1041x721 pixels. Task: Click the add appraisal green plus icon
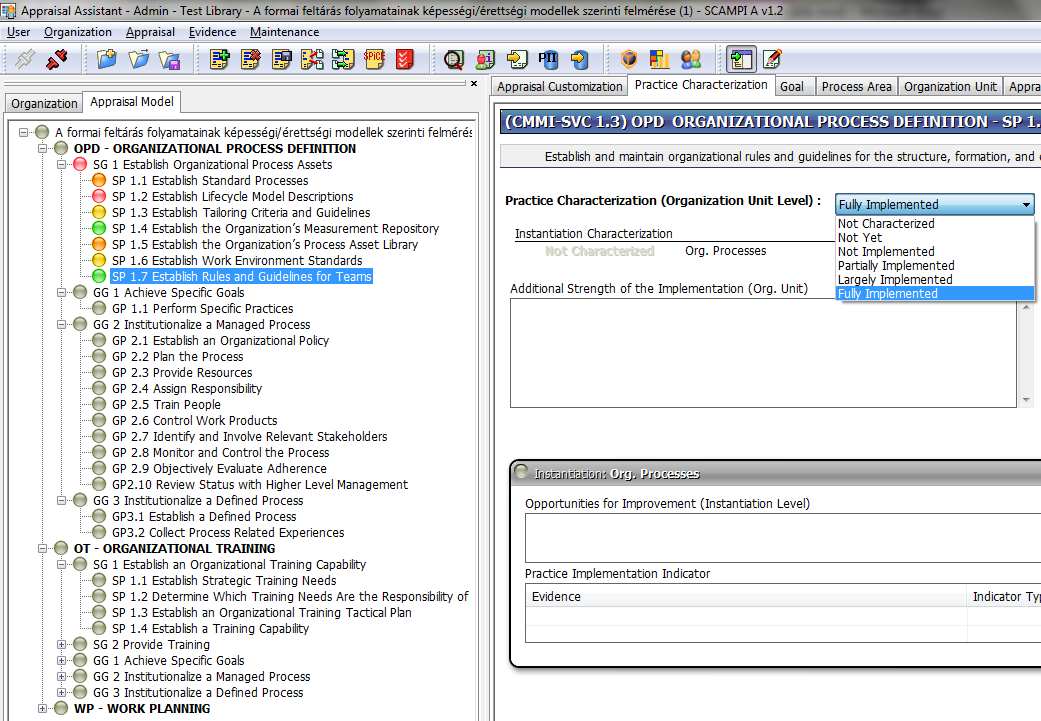(220, 59)
